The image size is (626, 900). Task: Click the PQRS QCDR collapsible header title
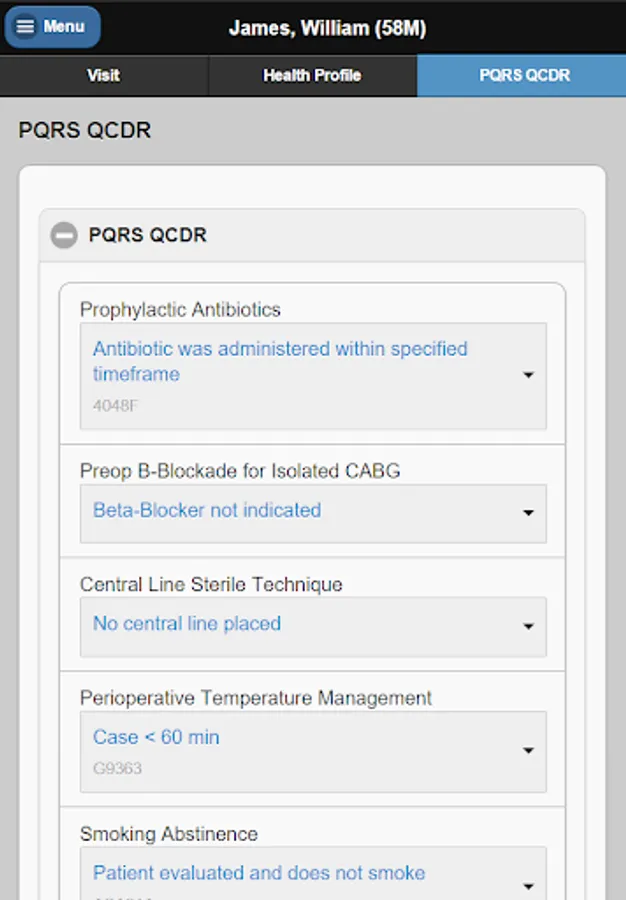tap(148, 236)
